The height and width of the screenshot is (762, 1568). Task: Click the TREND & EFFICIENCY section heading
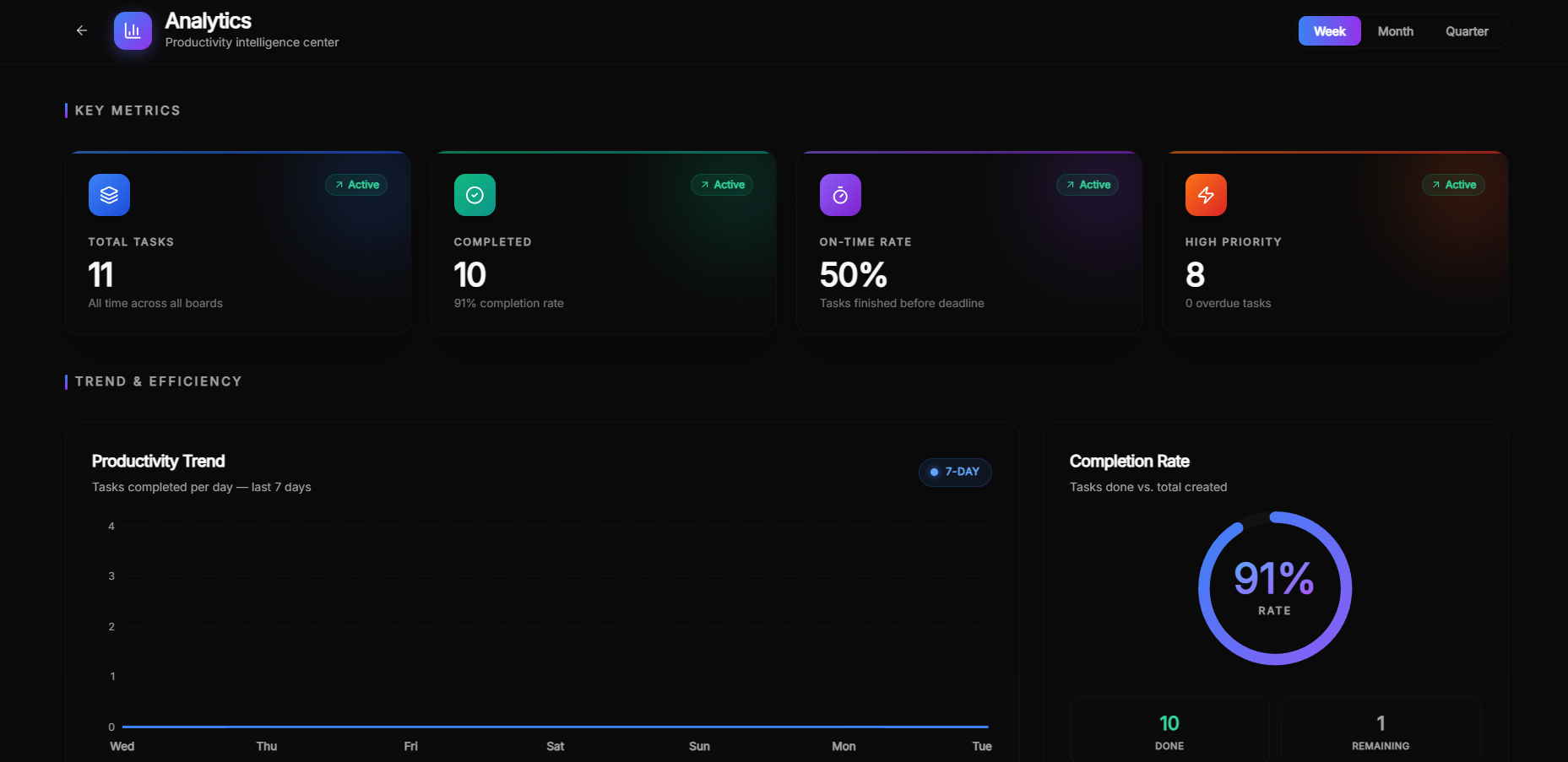(159, 381)
